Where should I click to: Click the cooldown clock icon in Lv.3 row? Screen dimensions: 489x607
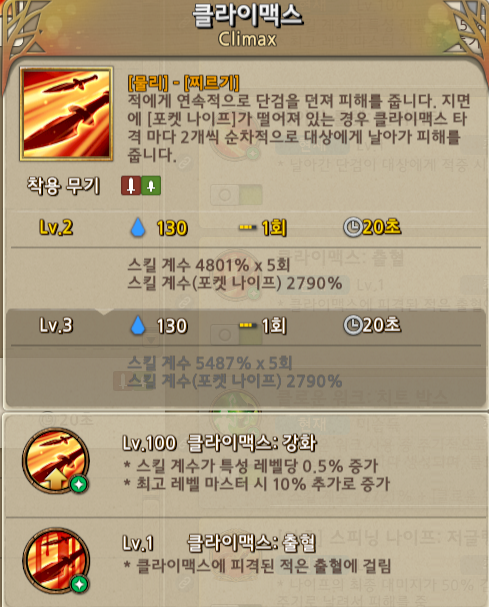pyautogui.click(x=352, y=325)
